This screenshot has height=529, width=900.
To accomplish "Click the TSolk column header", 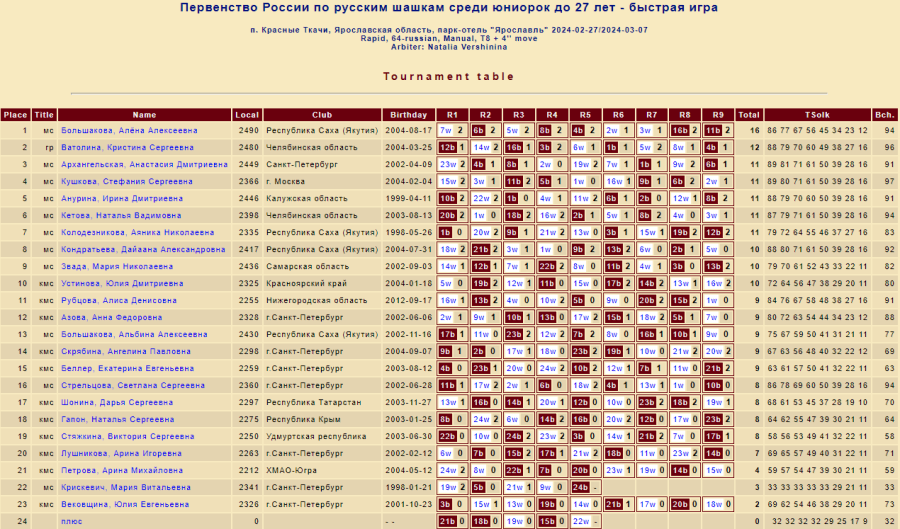I will point(817,114).
